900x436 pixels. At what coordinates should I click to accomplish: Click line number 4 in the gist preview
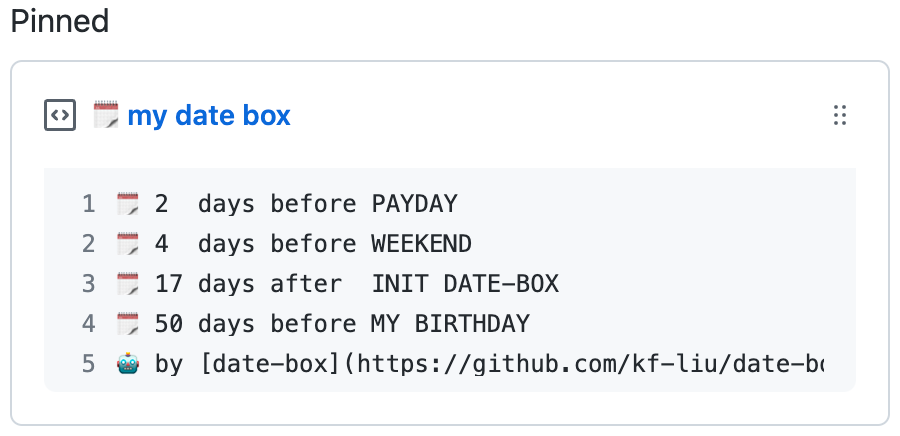88,325
